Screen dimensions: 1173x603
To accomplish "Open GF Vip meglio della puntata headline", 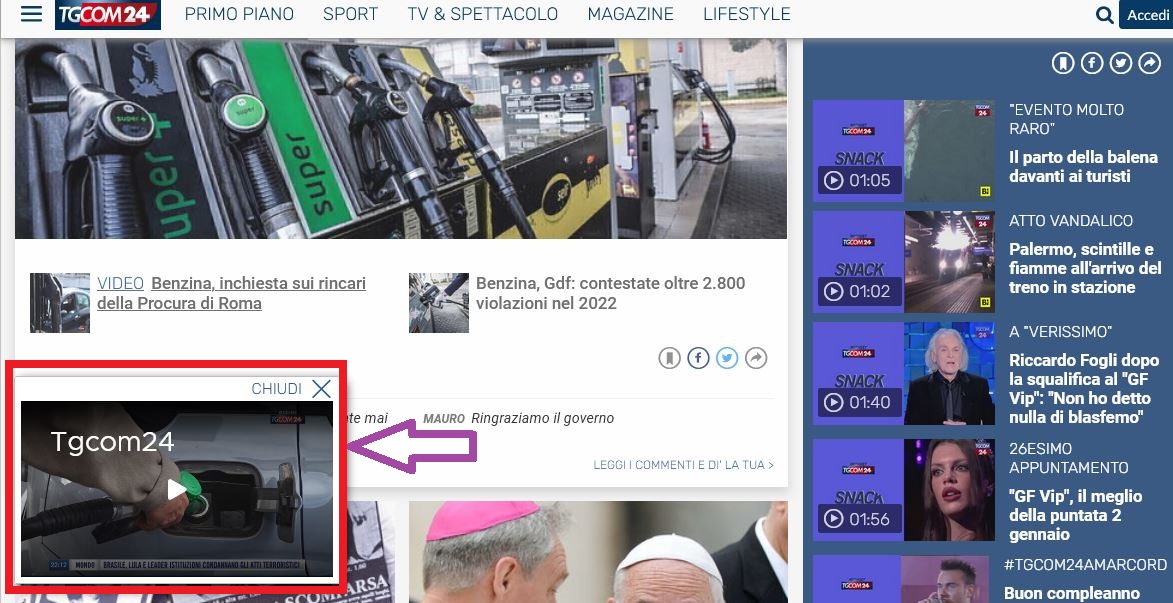I will pyautogui.click(x=1076, y=515).
